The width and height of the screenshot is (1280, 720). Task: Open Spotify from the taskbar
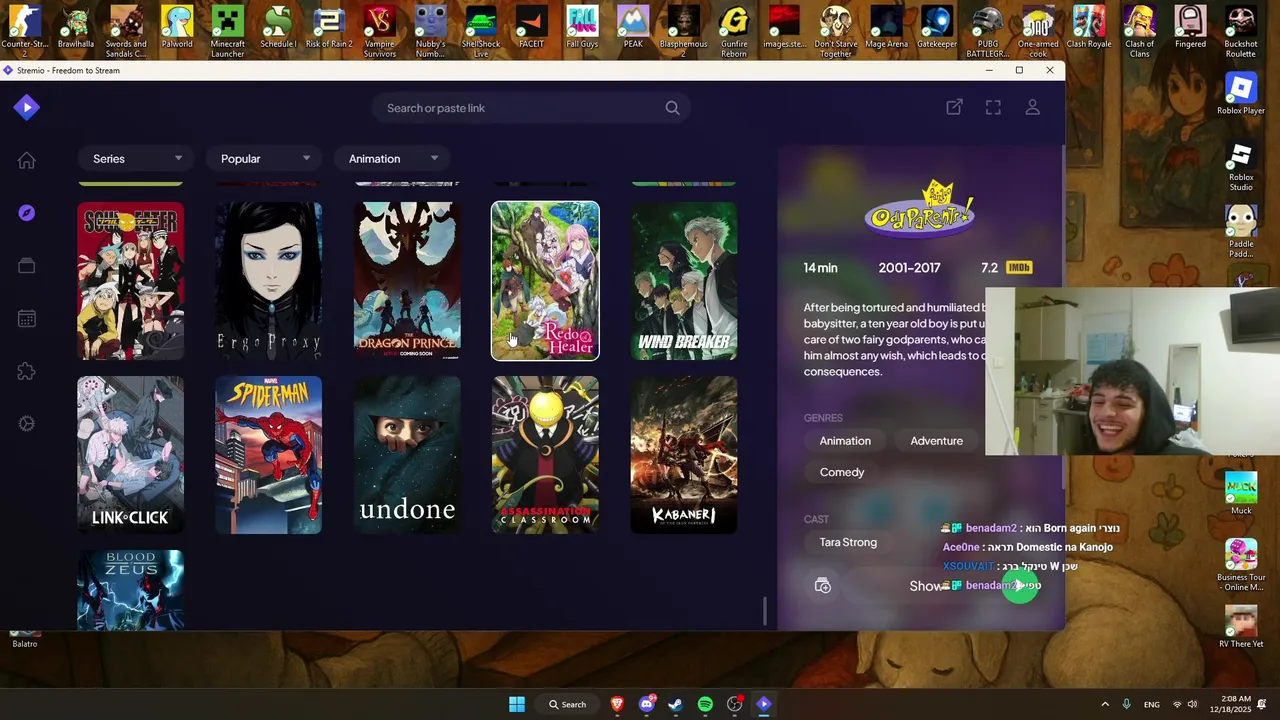point(705,704)
